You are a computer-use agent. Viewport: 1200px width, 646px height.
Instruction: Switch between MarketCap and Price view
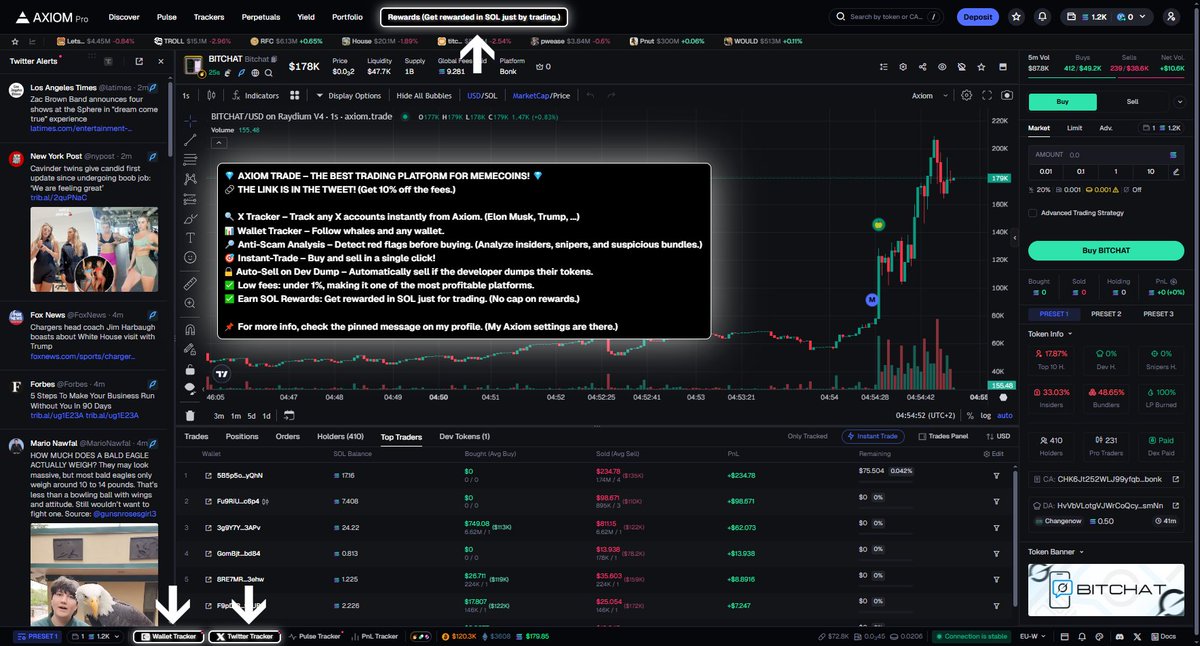(x=541, y=96)
